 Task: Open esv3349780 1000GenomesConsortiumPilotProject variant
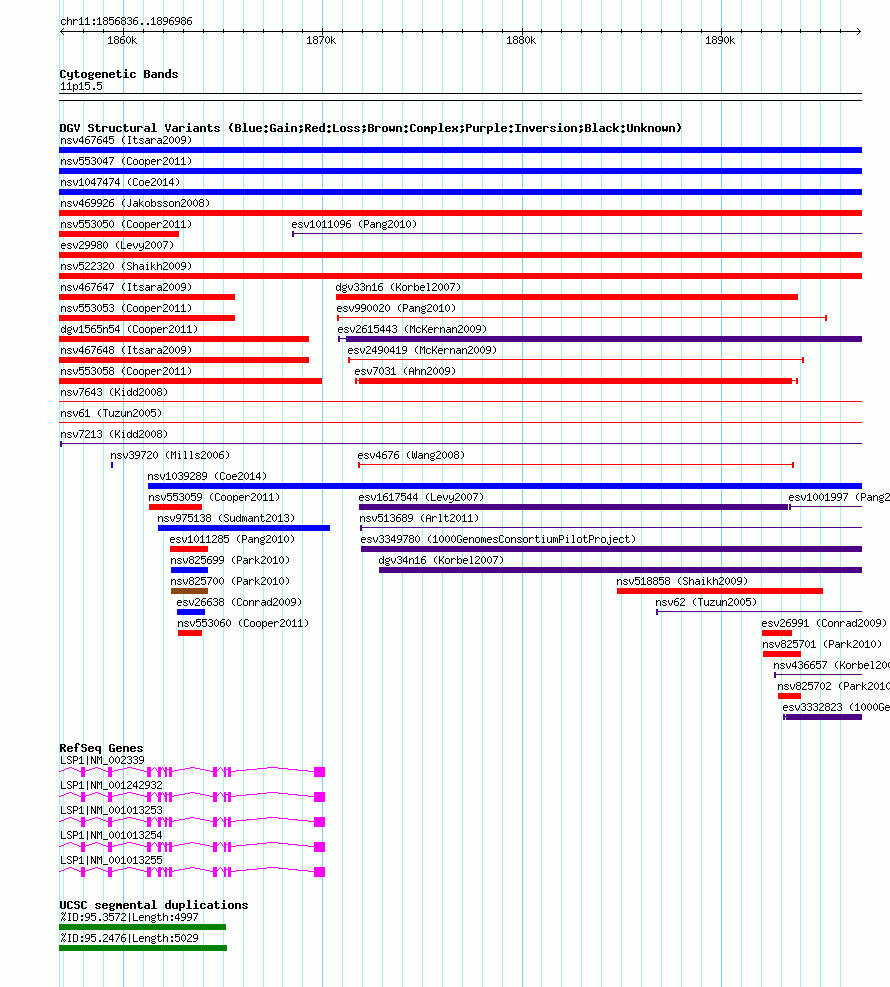[x=498, y=539]
